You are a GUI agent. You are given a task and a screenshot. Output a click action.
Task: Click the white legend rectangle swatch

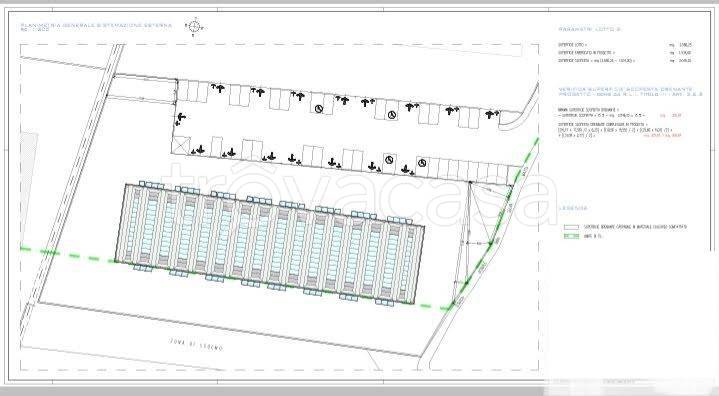571,227
